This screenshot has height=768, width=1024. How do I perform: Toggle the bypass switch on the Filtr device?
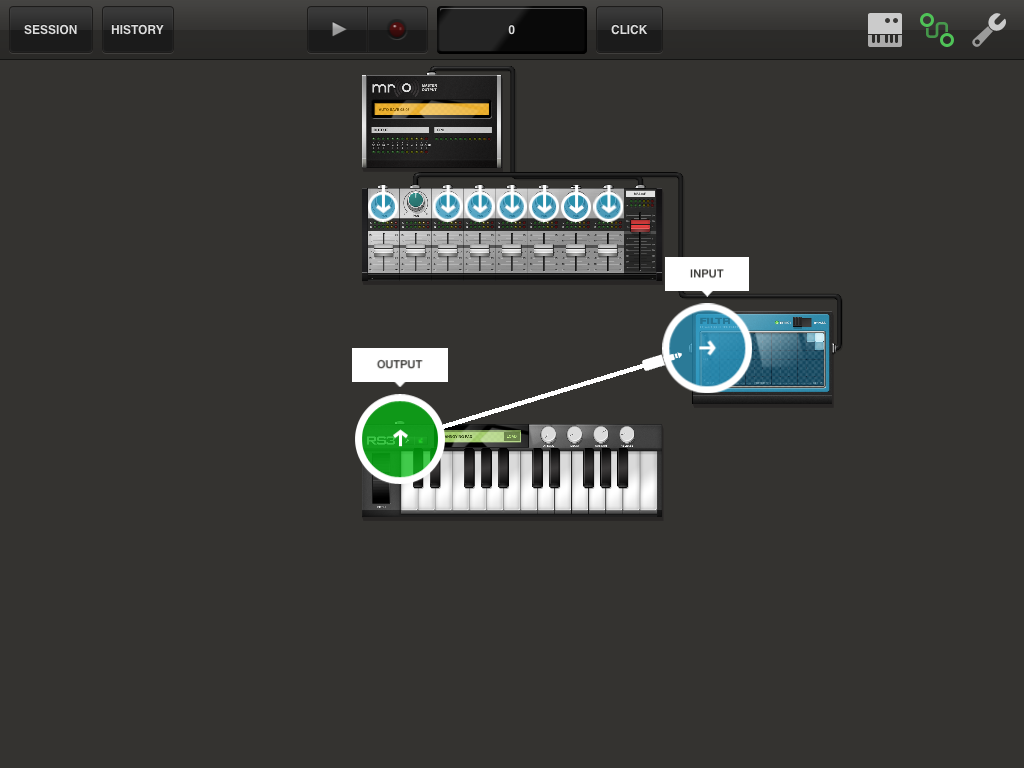click(802, 322)
